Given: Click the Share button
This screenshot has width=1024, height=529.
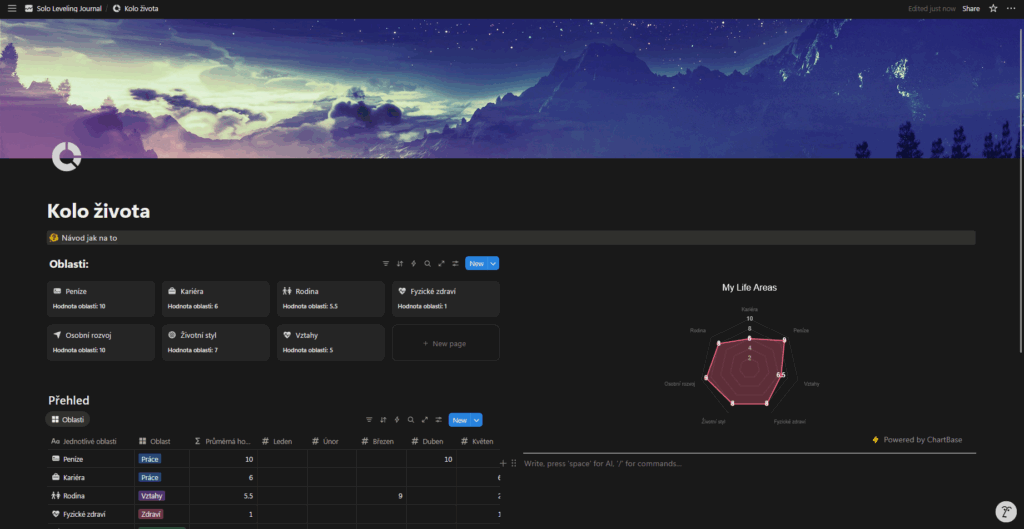Looking at the screenshot, I should pos(970,8).
